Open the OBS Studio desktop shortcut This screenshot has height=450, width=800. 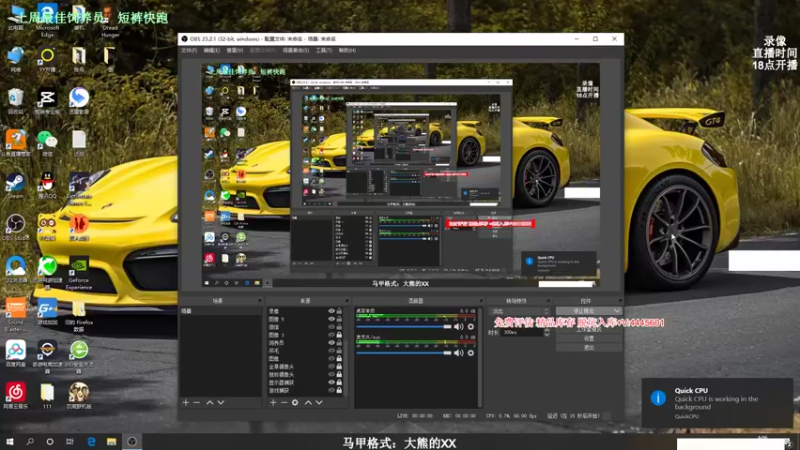tap(15, 227)
